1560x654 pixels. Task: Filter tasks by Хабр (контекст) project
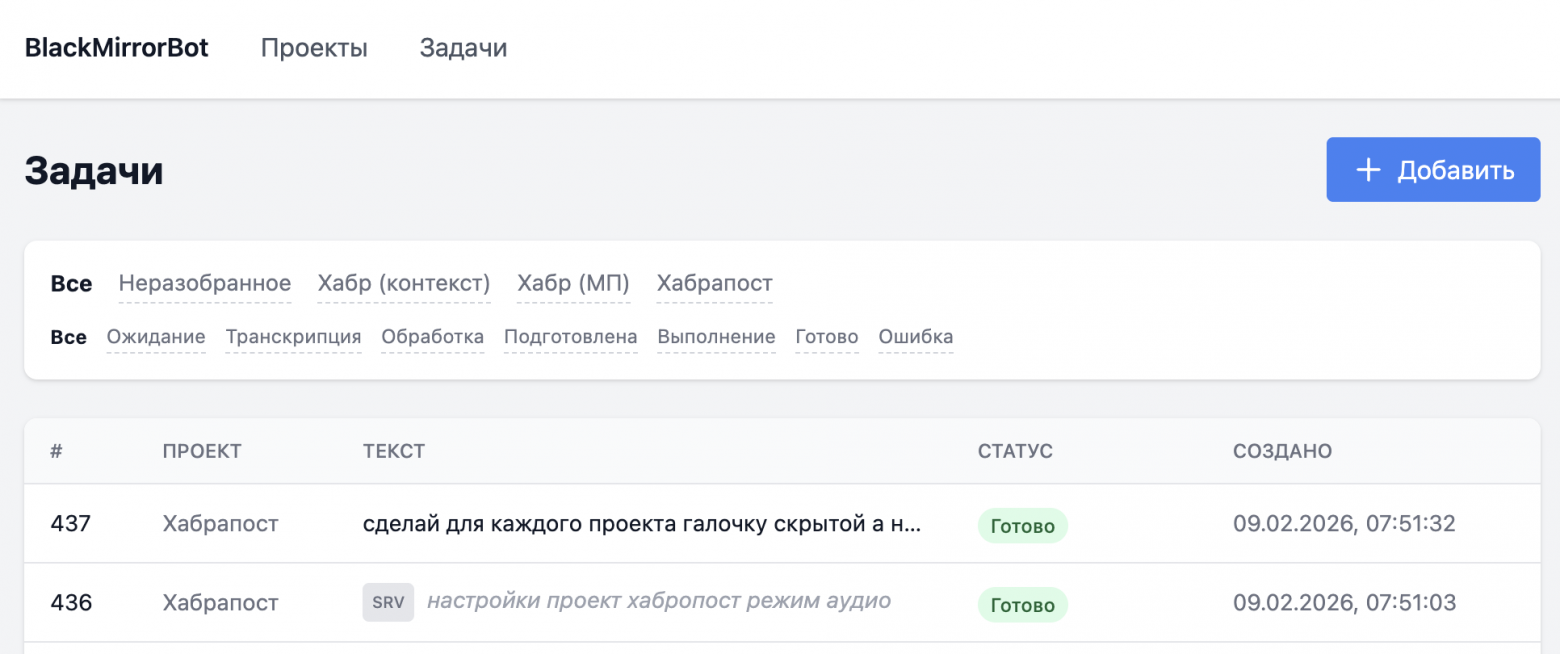pyautogui.click(x=404, y=284)
